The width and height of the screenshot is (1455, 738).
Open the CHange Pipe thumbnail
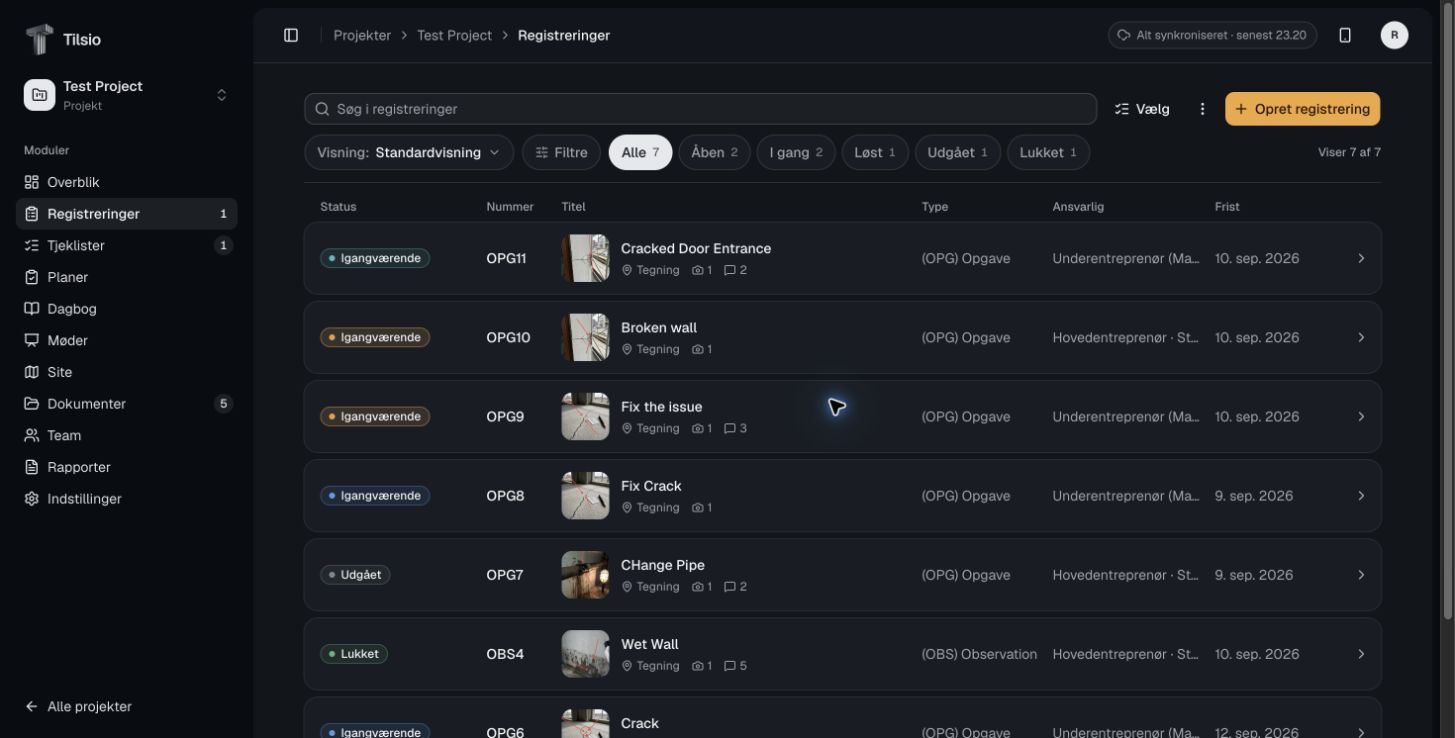pyautogui.click(x=585, y=575)
